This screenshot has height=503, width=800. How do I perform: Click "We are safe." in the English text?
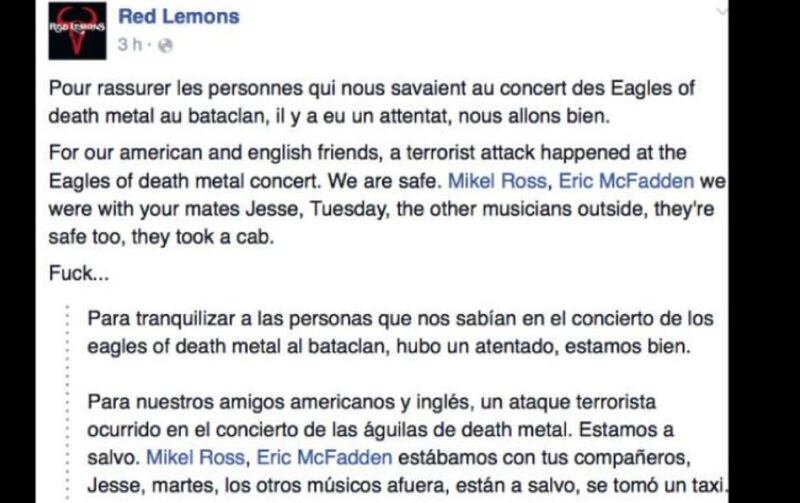(x=384, y=181)
